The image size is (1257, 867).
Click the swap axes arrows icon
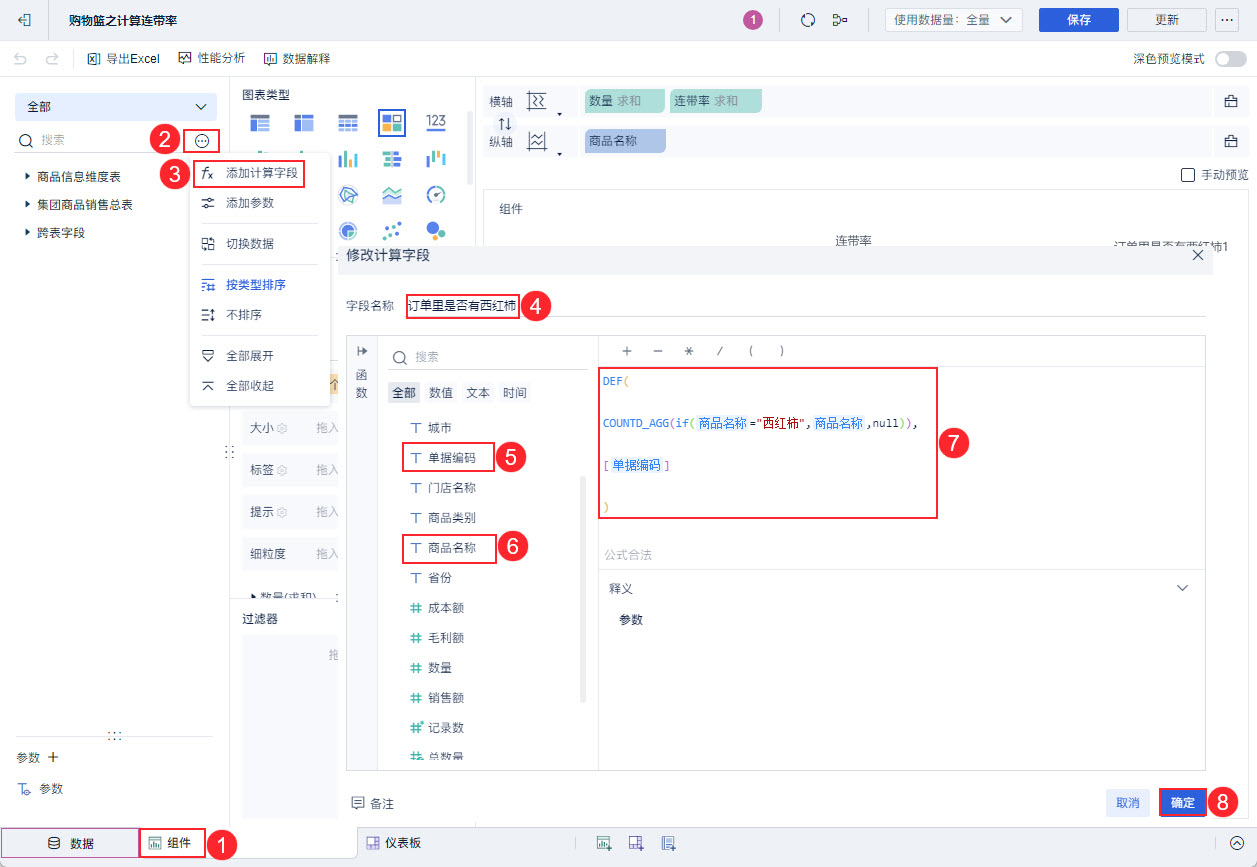pos(505,123)
